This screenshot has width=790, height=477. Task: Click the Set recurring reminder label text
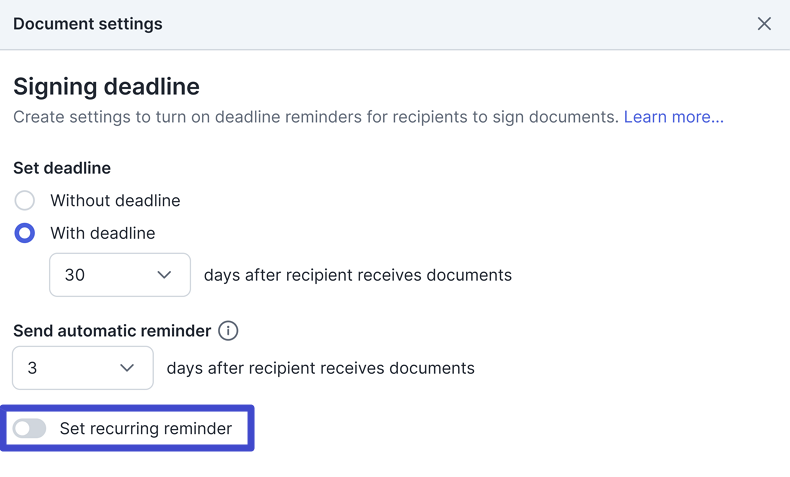(146, 428)
